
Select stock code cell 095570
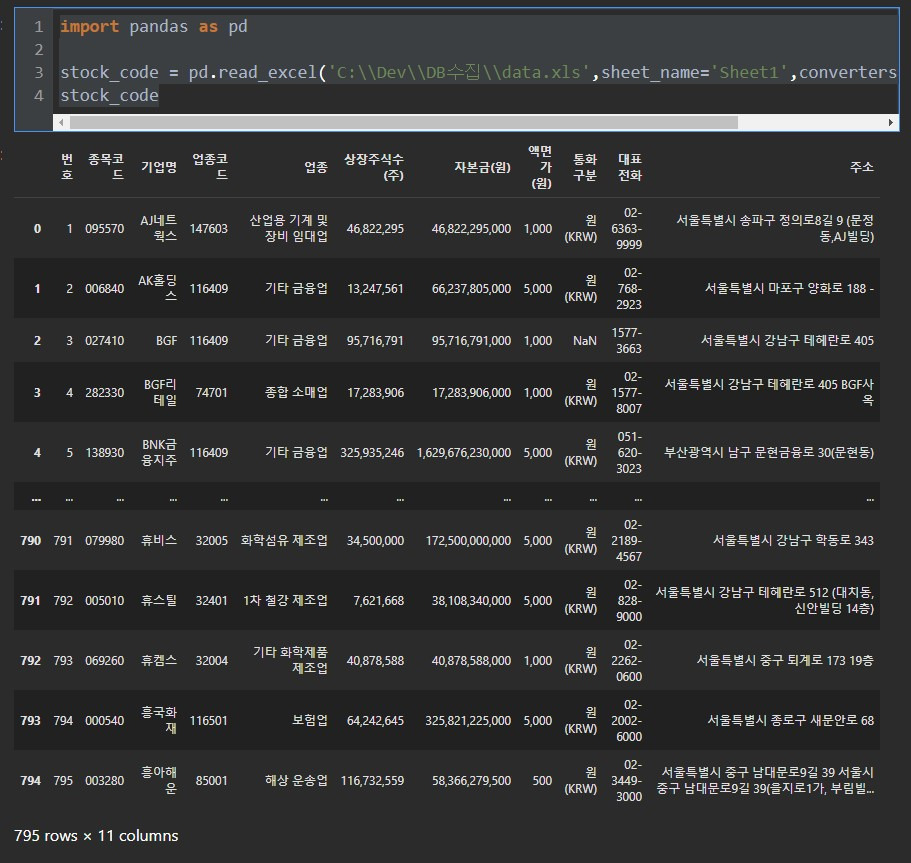(105, 228)
